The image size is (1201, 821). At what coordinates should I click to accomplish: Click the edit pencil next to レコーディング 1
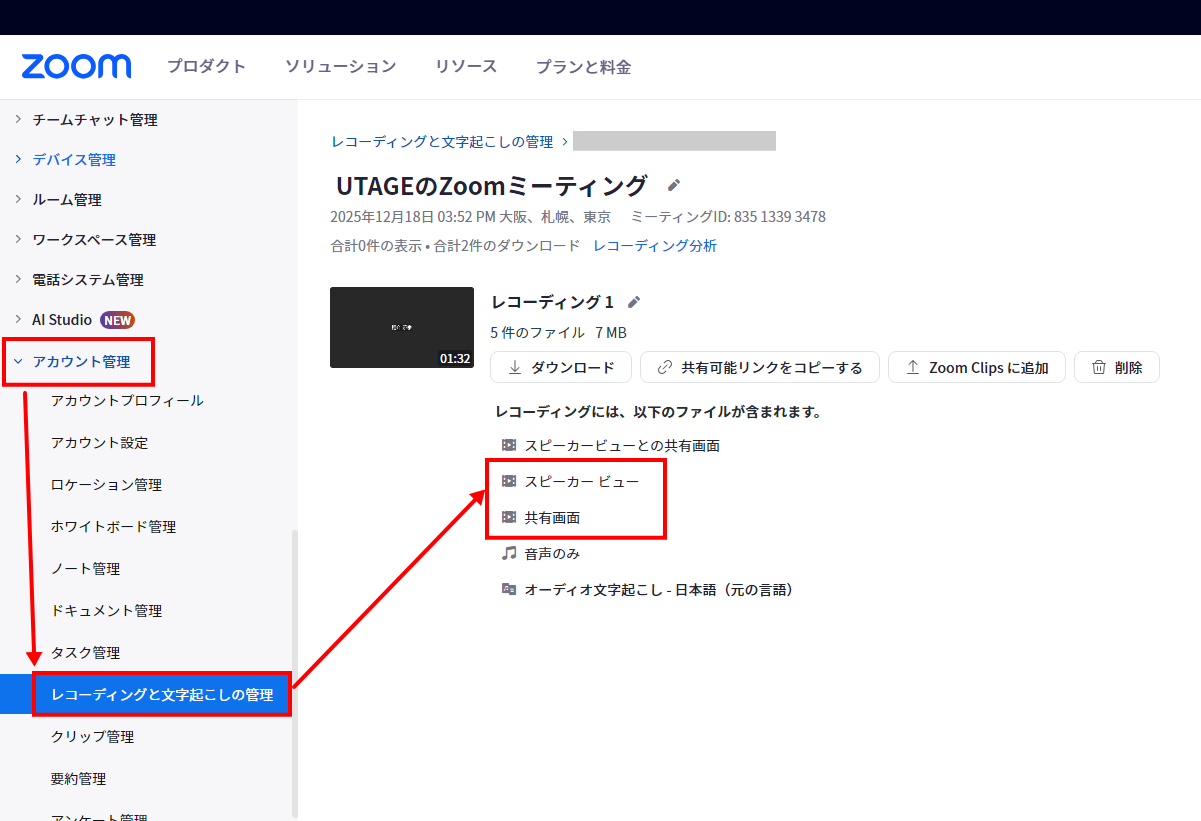click(x=633, y=302)
